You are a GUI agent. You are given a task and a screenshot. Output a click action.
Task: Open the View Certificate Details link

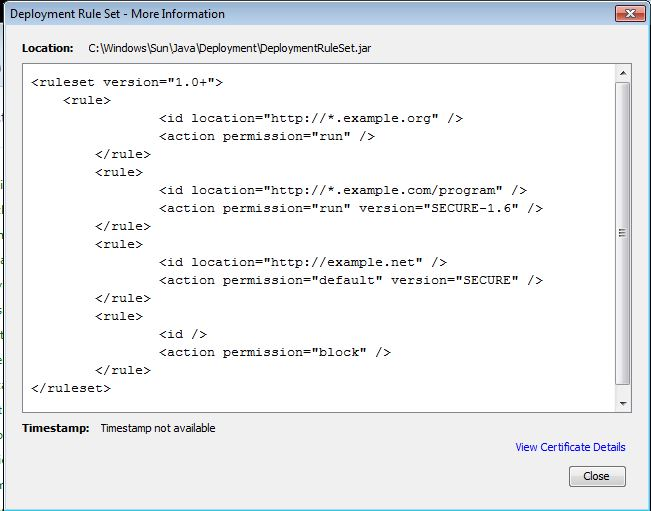tap(570, 447)
